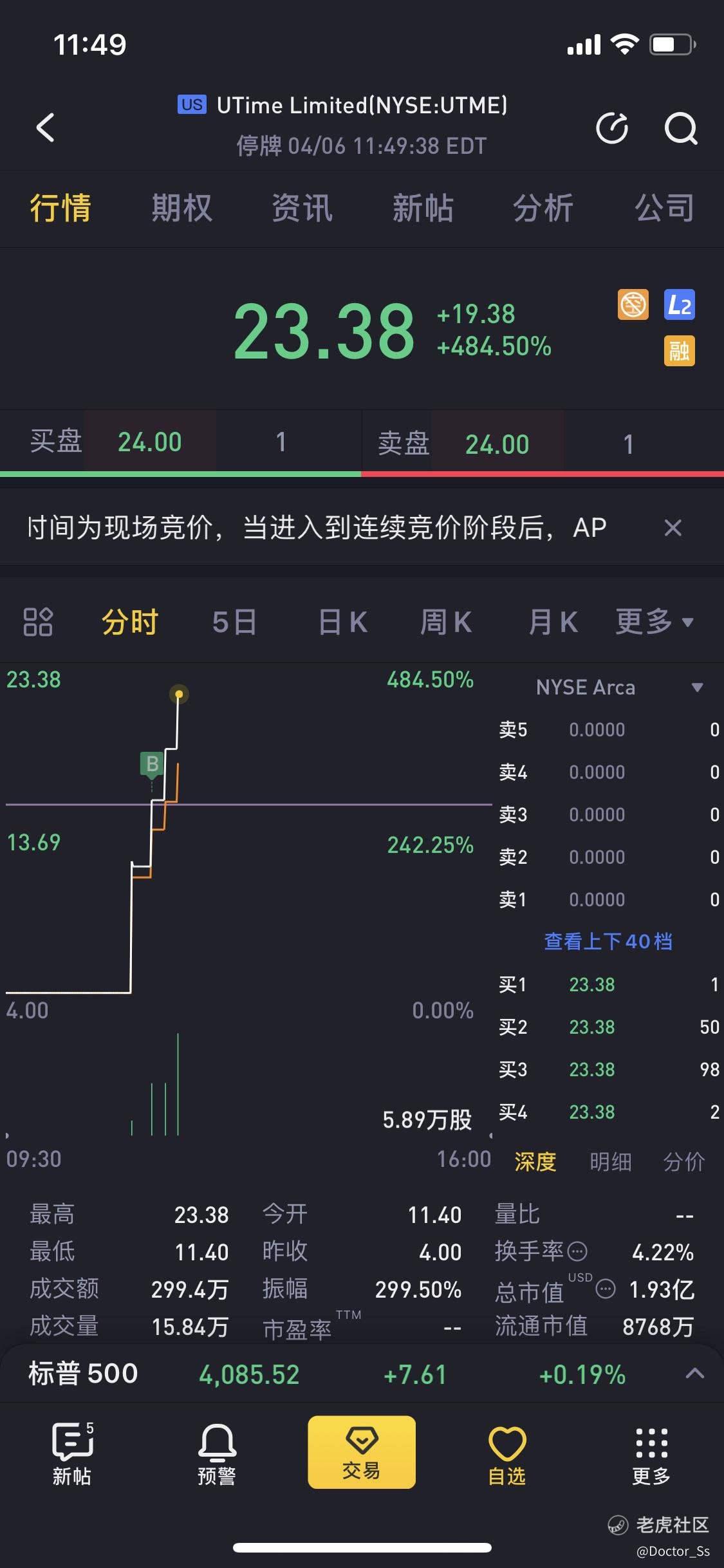Tap the 买3 23.38 row with 98
Viewport: 724px width, 1568px height.
tap(609, 1070)
